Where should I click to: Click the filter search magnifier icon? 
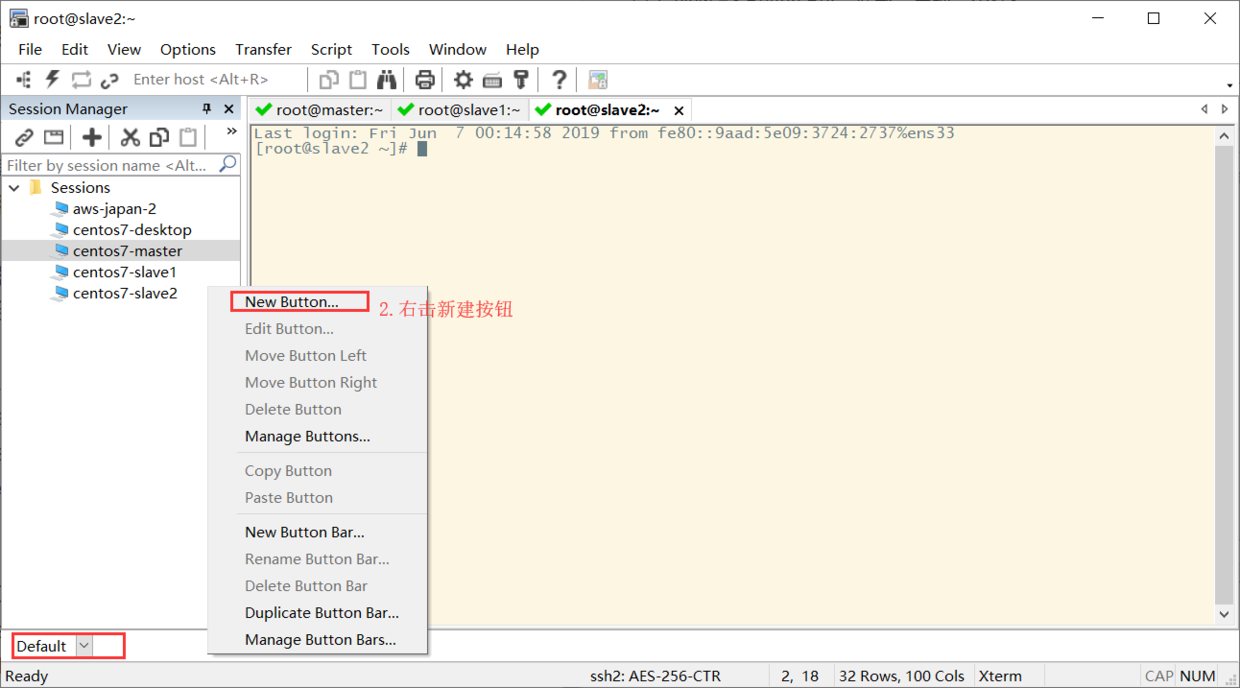(x=228, y=163)
